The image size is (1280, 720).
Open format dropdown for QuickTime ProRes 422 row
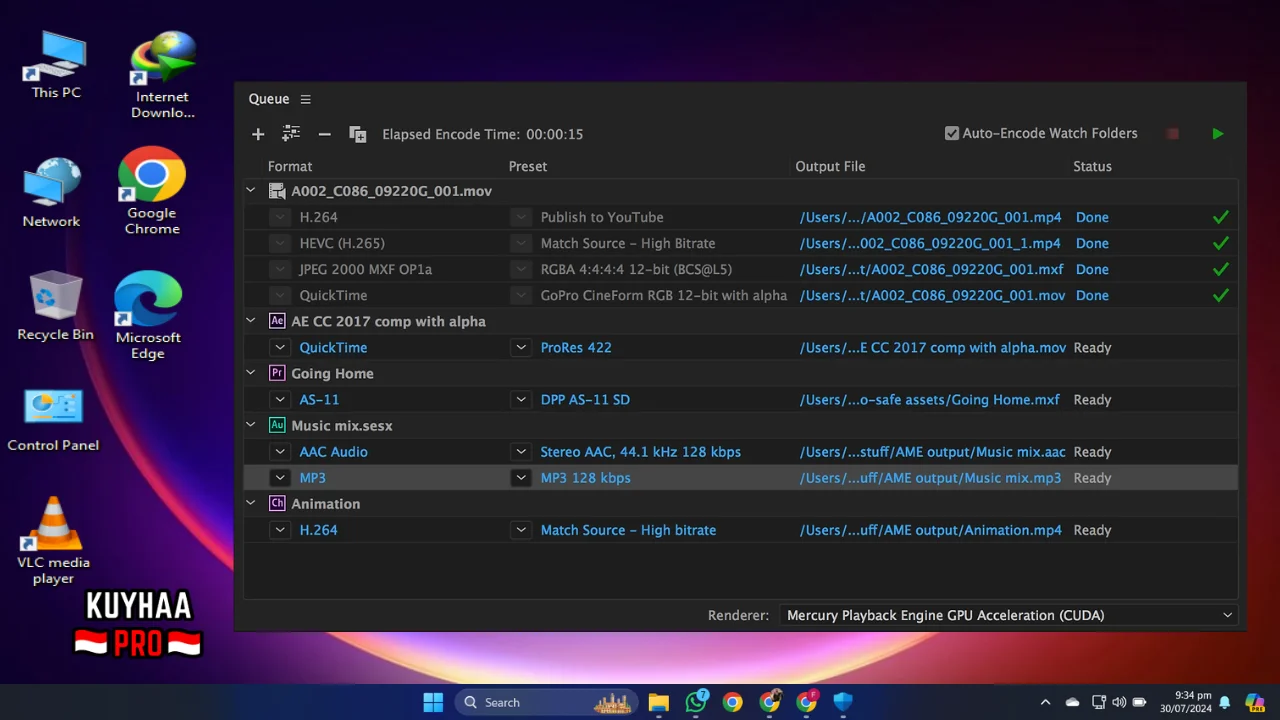280,347
